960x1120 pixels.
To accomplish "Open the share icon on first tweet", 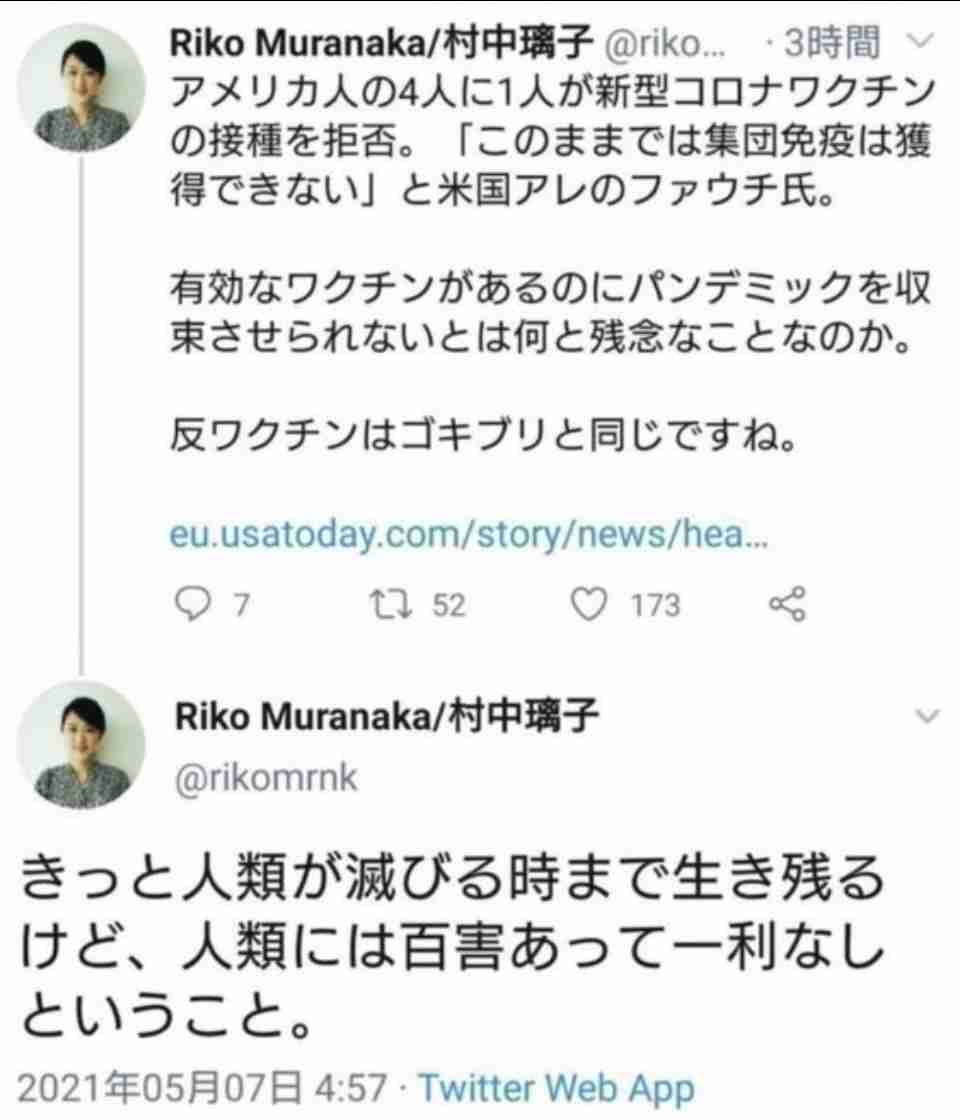I will coord(787,604).
